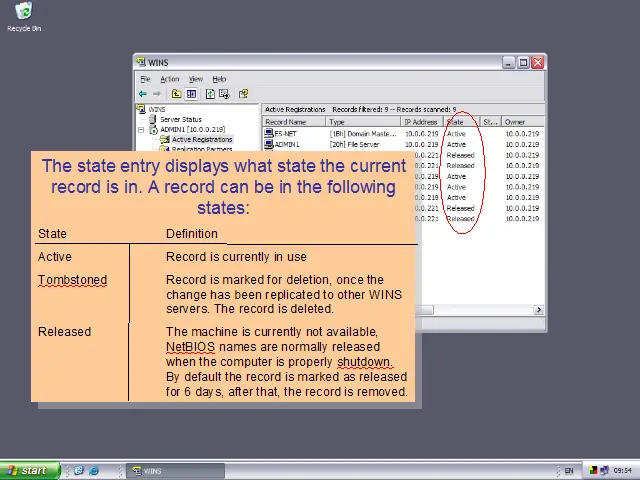Sort by Record Name column header

286,122
